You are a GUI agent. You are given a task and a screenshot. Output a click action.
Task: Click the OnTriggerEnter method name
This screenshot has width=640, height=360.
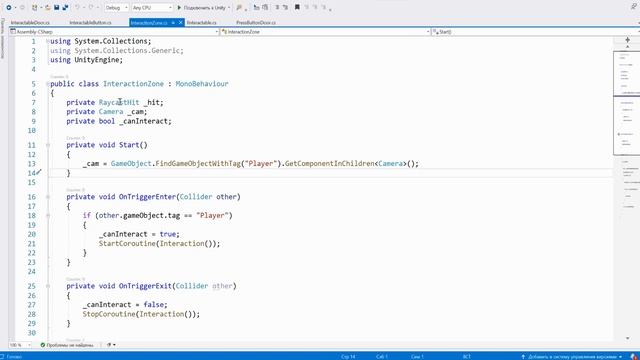(147, 197)
